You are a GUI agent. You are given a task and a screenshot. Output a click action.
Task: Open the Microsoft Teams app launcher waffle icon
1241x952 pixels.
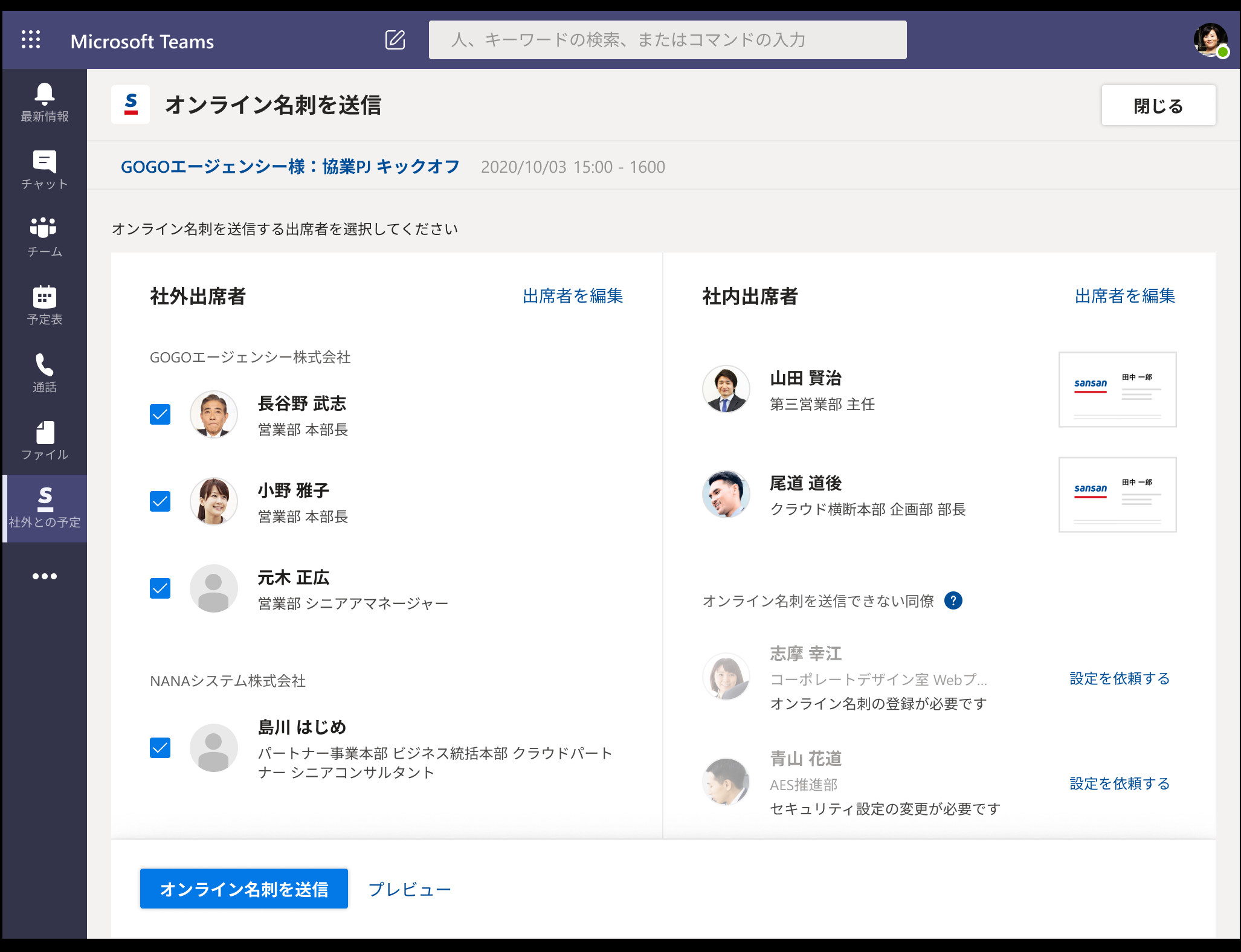[x=31, y=39]
